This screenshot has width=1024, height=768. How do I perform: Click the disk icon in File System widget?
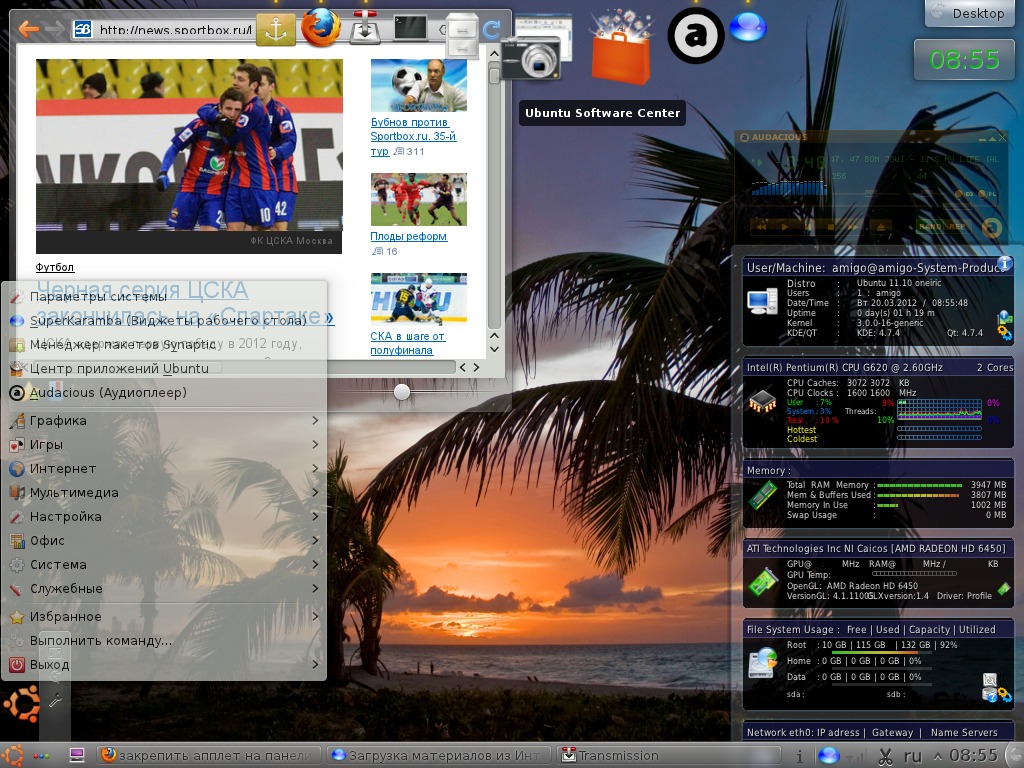(x=762, y=663)
